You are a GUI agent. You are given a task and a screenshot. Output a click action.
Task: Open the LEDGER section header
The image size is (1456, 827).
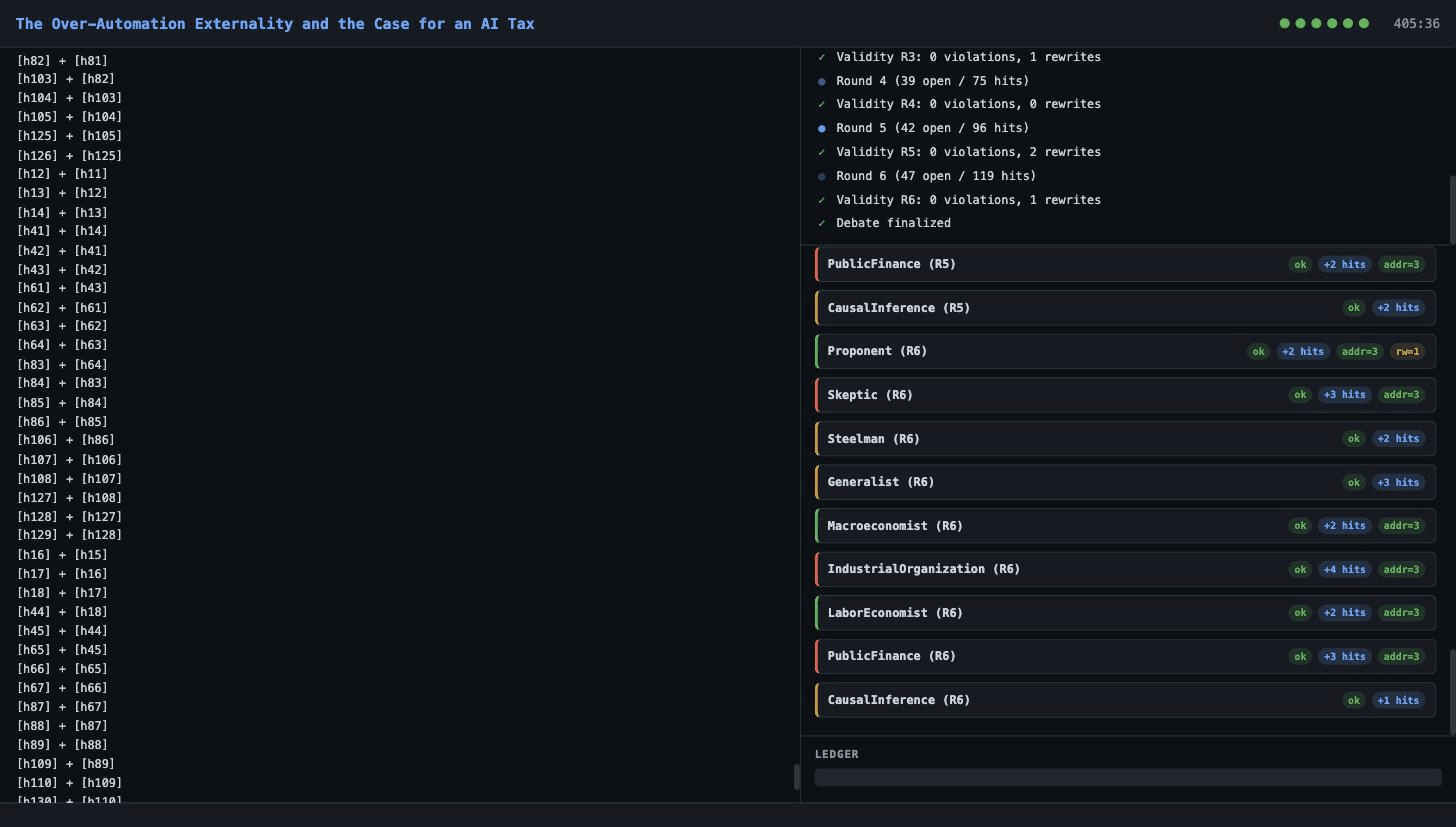coord(836,754)
